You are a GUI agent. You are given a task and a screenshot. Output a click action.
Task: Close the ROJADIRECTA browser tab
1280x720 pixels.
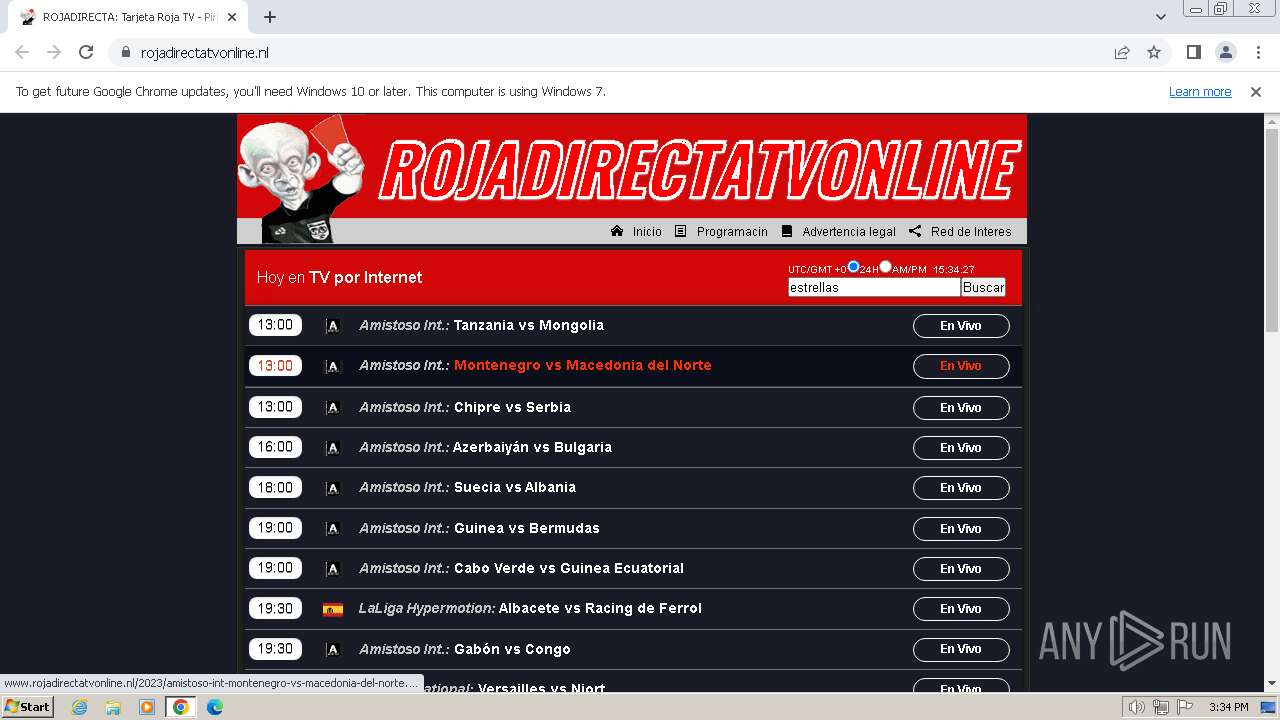pyautogui.click(x=233, y=17)
